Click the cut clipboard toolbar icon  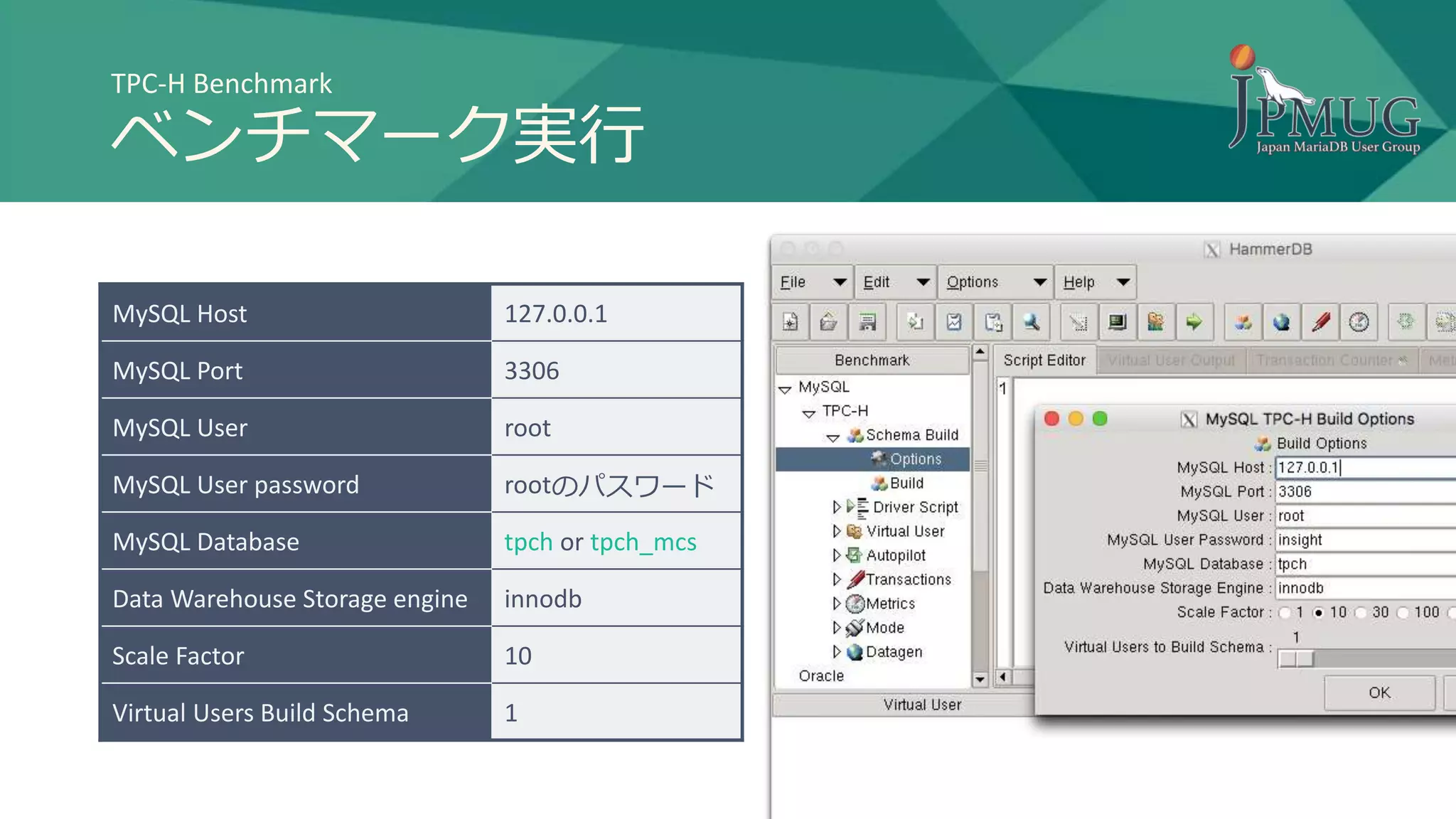(x=954, y=322)
